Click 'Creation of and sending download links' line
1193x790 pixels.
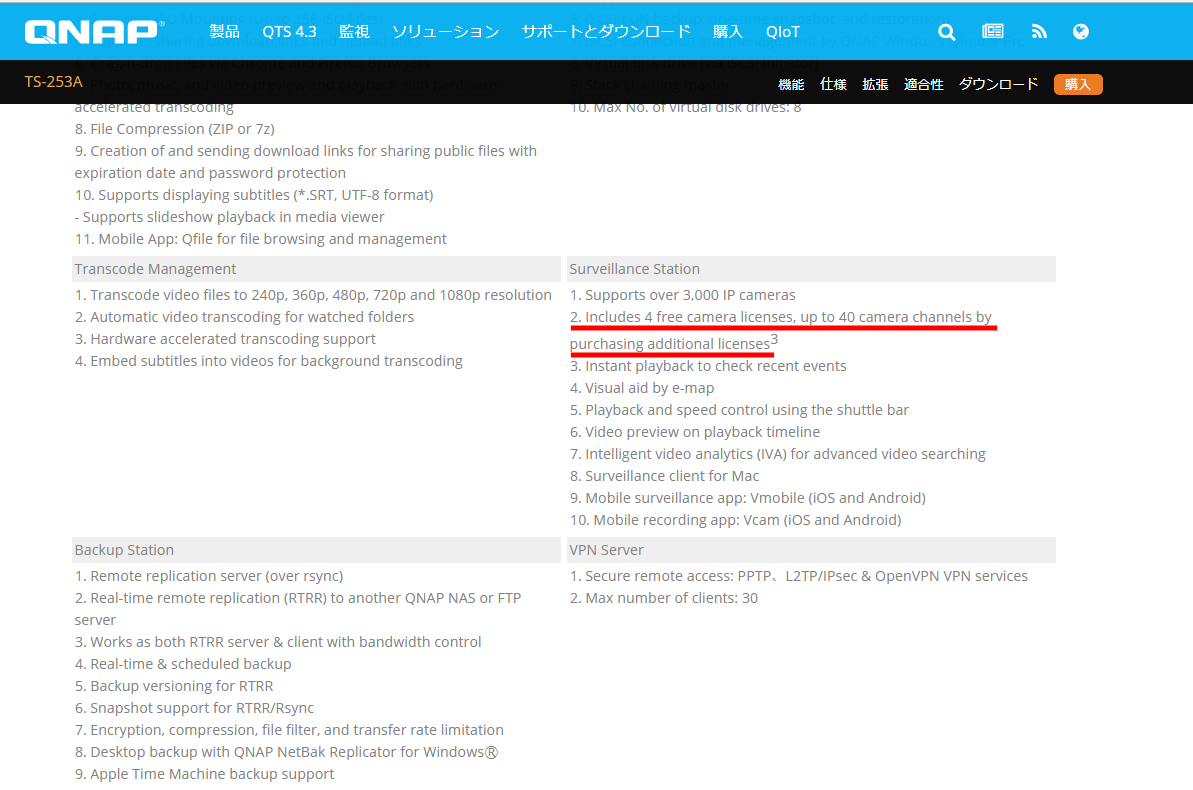click(306, 162)
